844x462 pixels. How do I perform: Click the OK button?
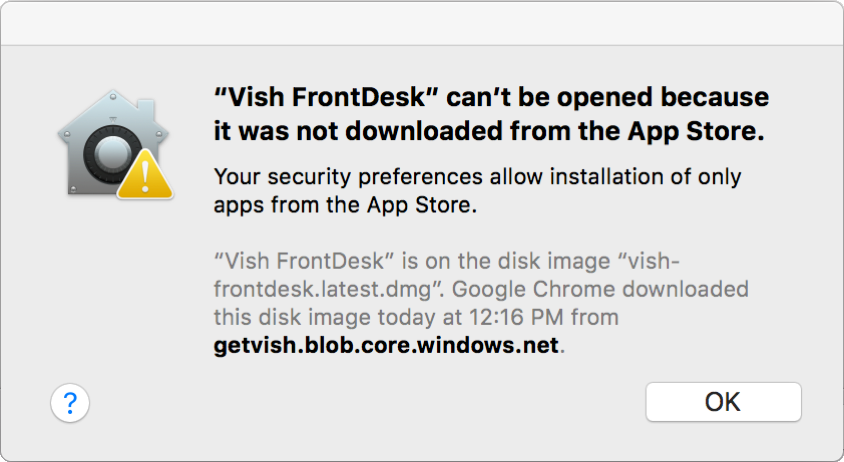pos(723,402)
